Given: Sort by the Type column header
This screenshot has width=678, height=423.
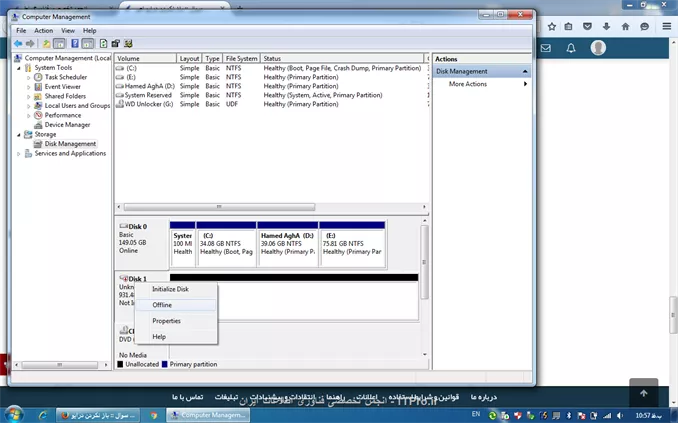Looking at the screenshot, I should point(212,58).
